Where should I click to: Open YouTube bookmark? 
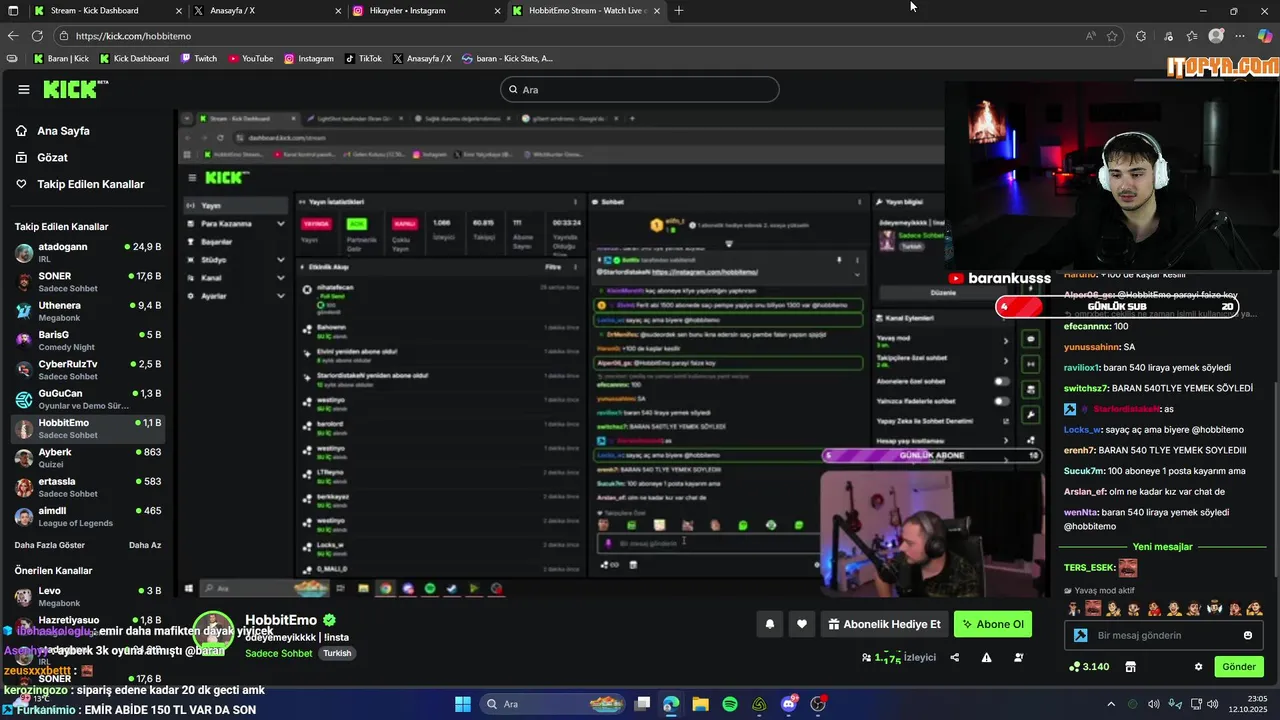pos(250,58)
